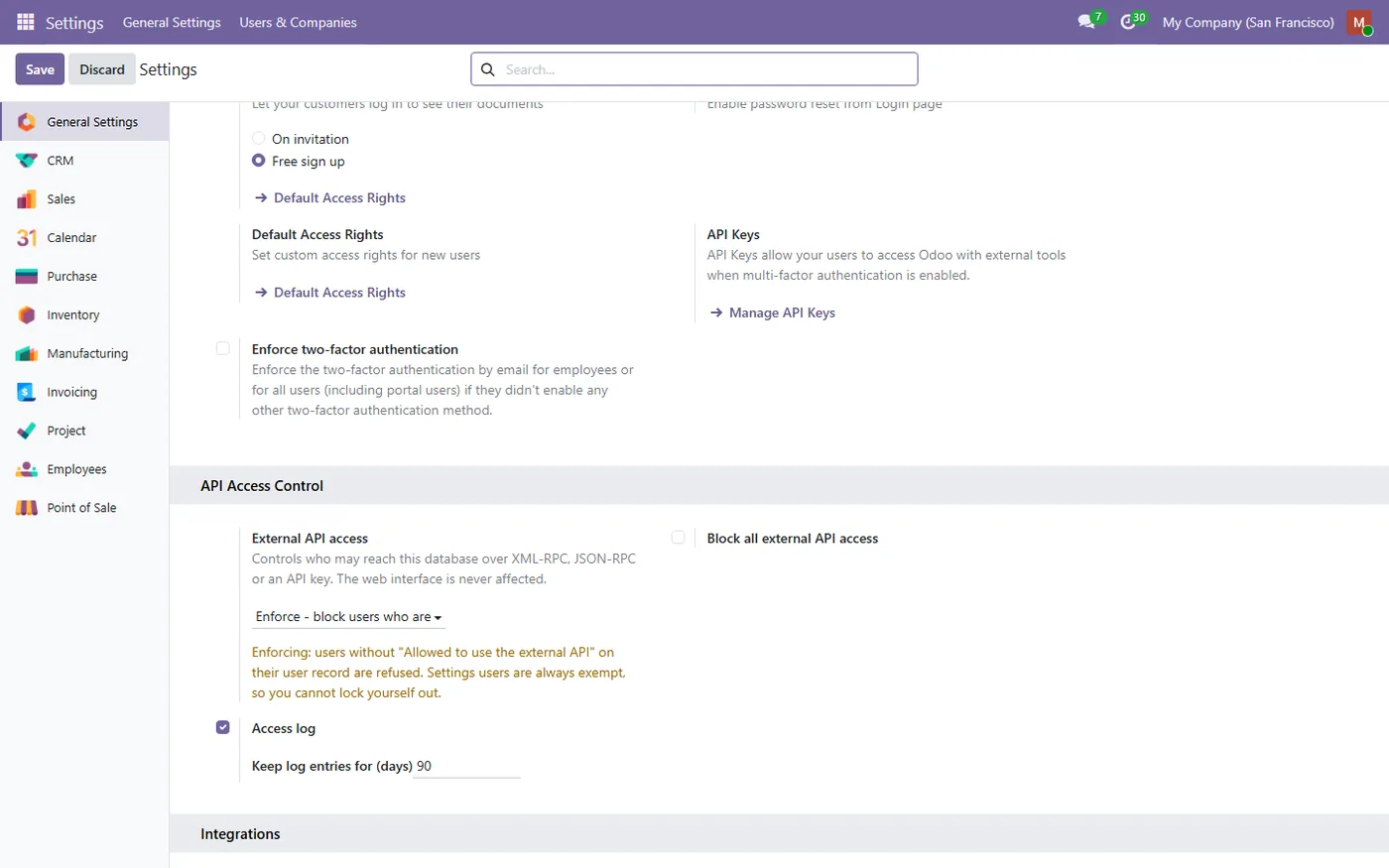Save the settings changes
The image size is (1389, 868).
[40, 69]
